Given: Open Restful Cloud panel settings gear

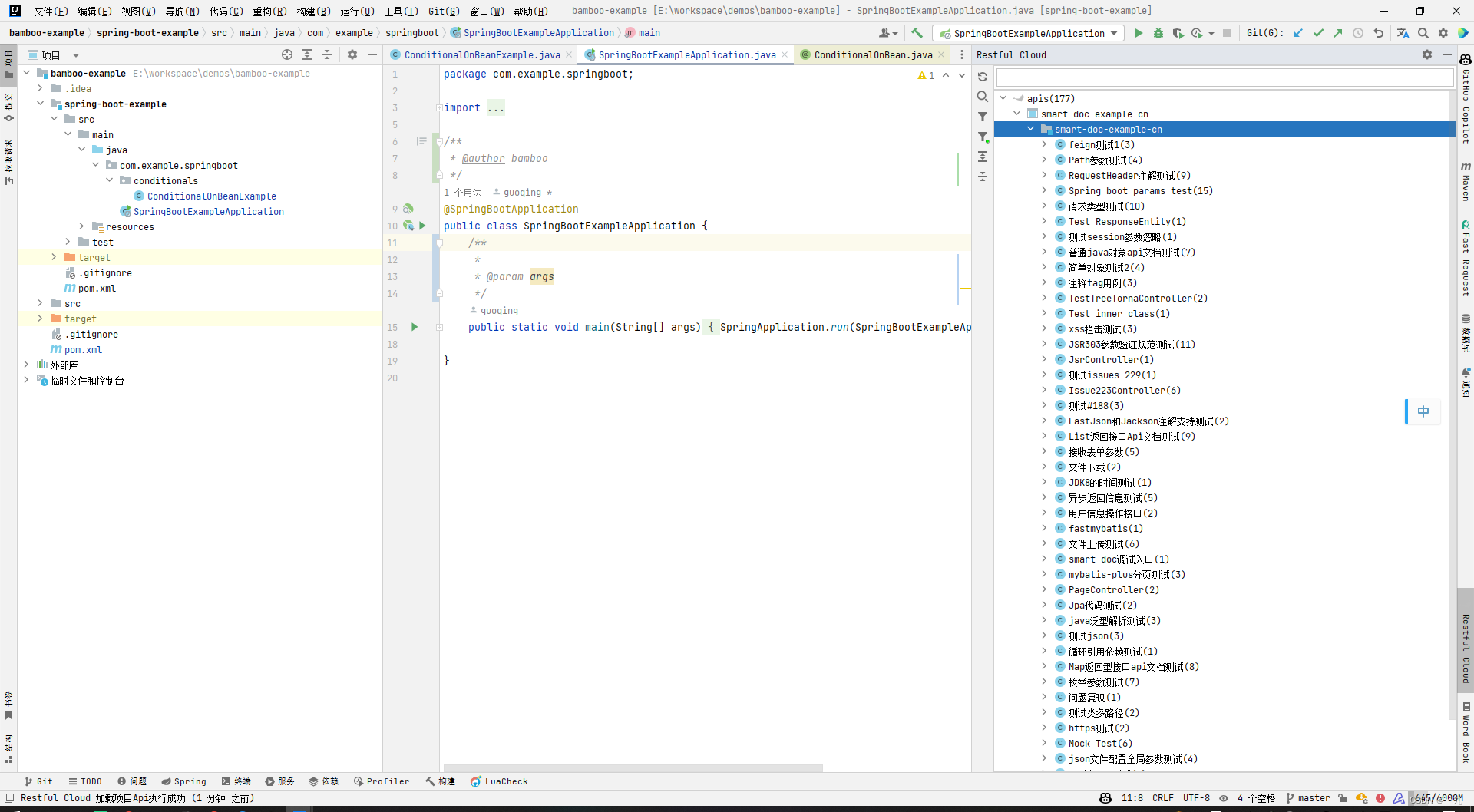Looking at the screenshot, I should [1427, 54].
